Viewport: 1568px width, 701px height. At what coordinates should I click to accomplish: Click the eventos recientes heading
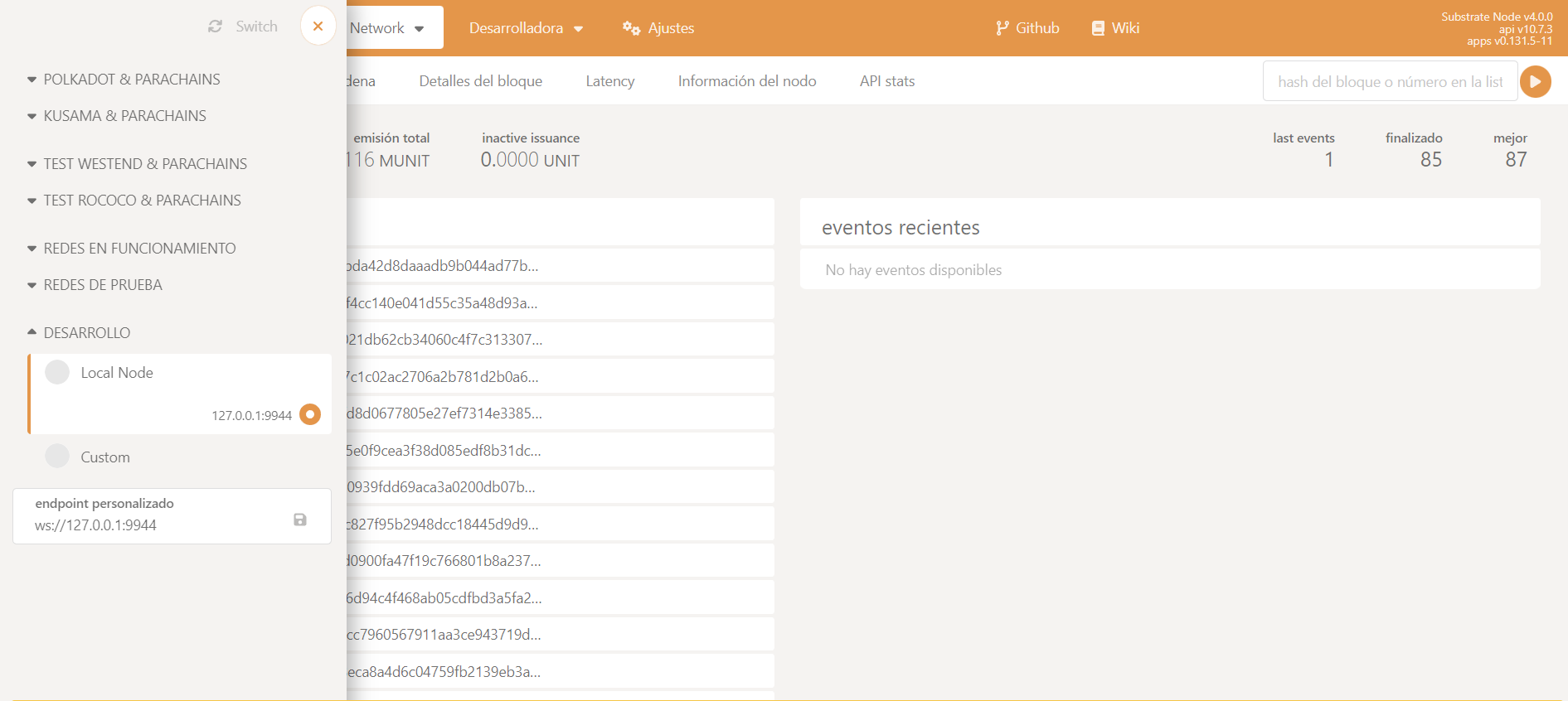pyautogui.click(x=901, y=228)
